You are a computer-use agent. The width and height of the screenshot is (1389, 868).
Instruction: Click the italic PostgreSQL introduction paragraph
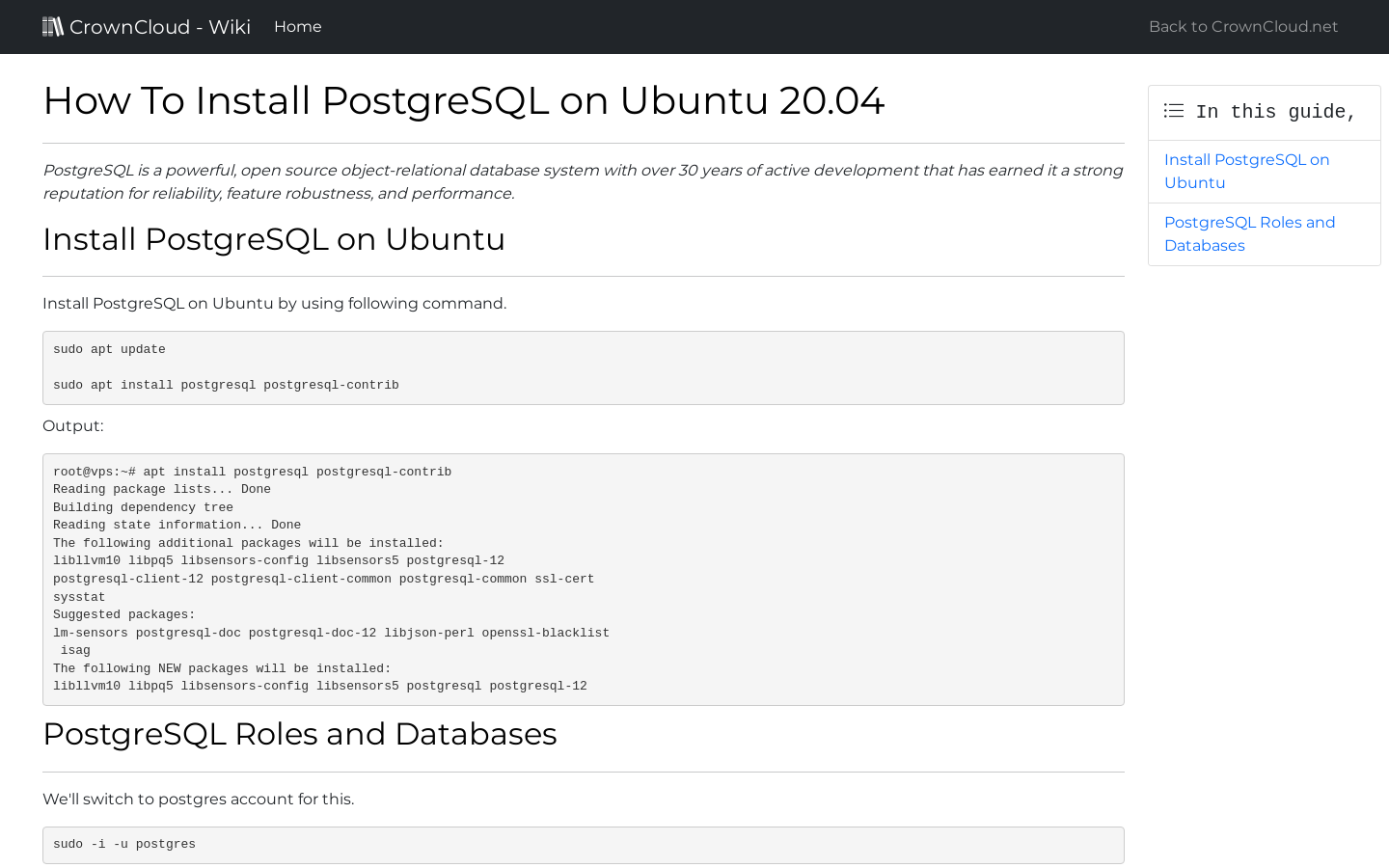coord(583,182)
